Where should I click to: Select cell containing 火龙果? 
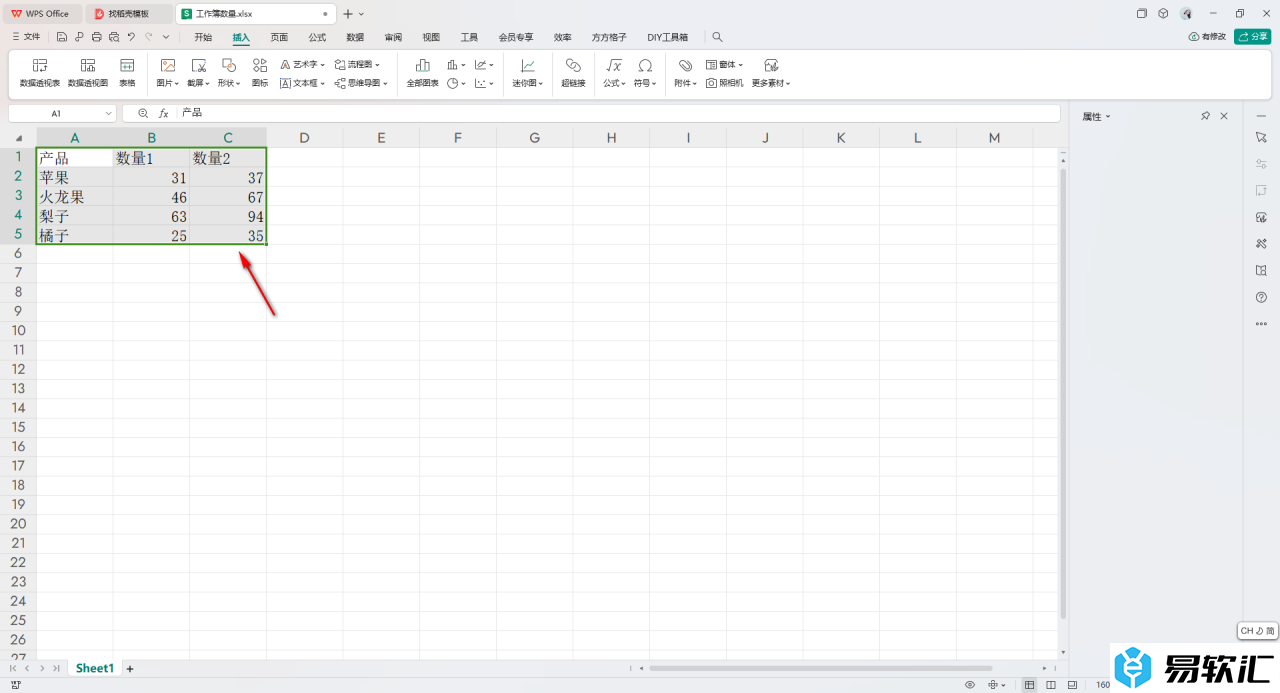click(75, 197)
